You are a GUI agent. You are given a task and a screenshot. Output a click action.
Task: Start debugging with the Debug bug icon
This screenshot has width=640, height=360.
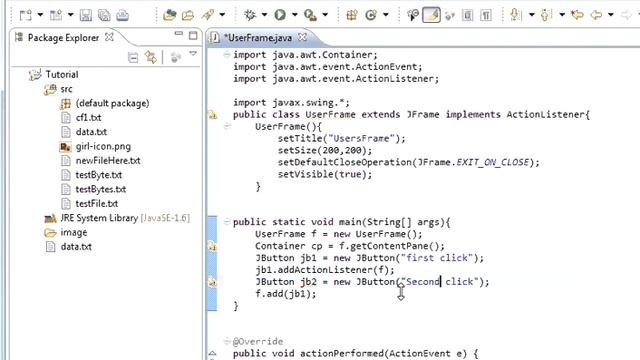(250, 15)
